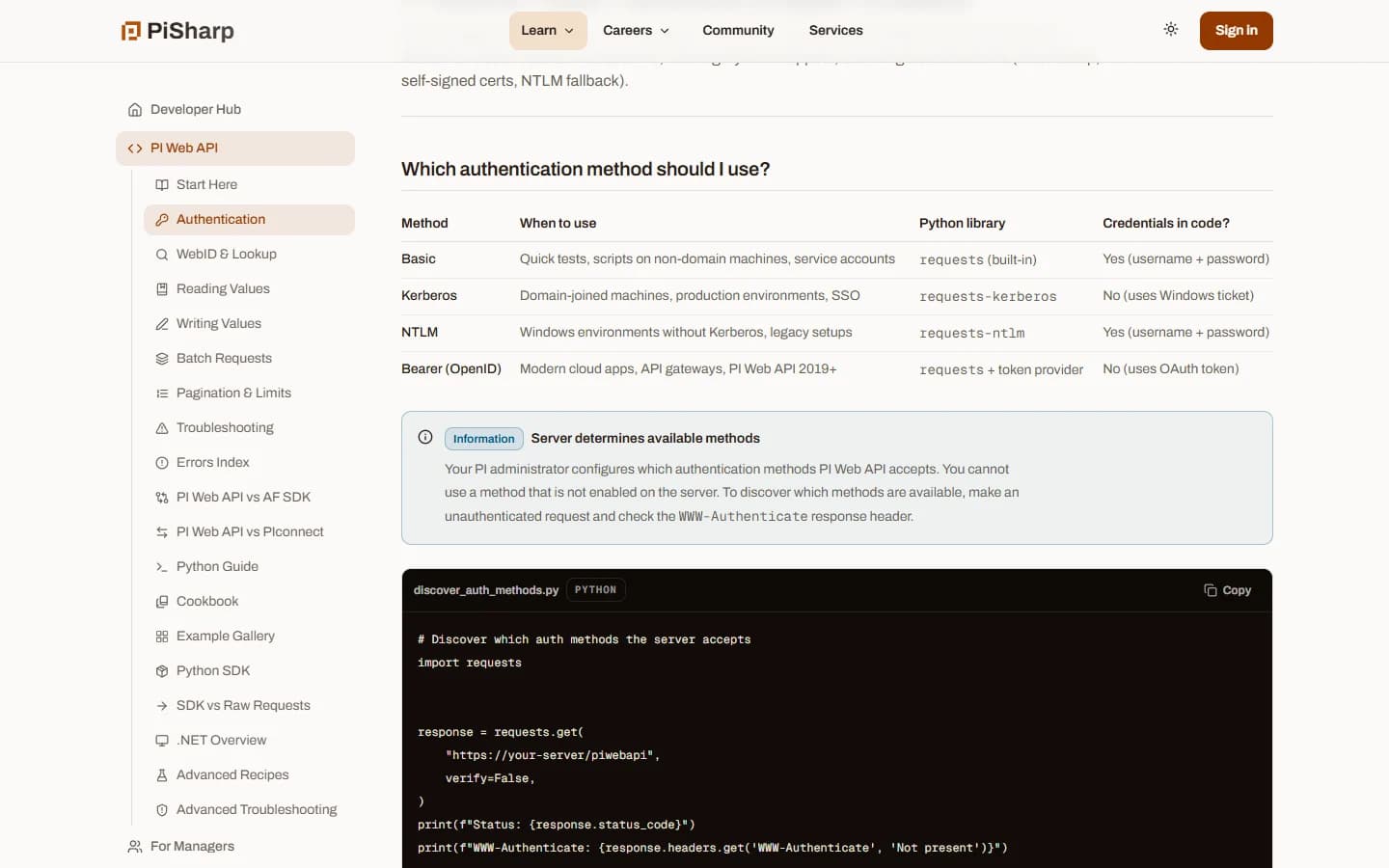Toggle the light/dark theme sun icon
1389x868 pixels.
[x=1171, y=30]
